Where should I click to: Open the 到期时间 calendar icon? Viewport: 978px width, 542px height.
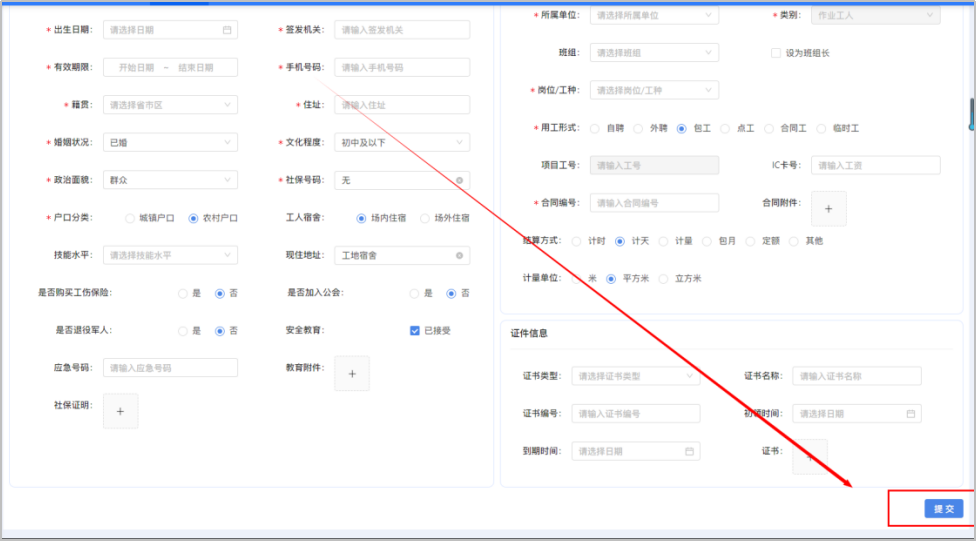click(x=689, y=451)
